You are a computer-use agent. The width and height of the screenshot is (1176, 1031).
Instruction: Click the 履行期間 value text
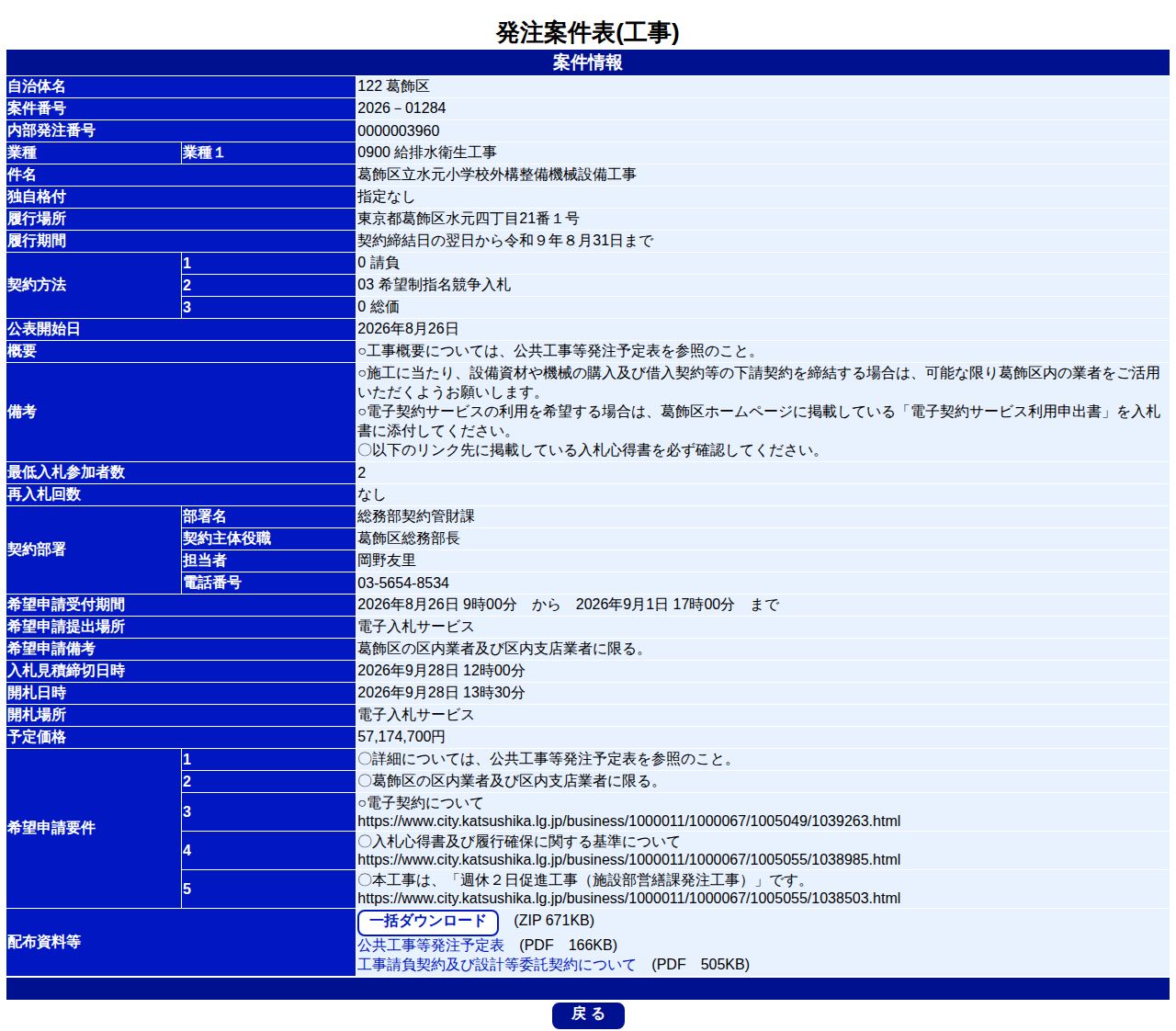coord(505,240)
